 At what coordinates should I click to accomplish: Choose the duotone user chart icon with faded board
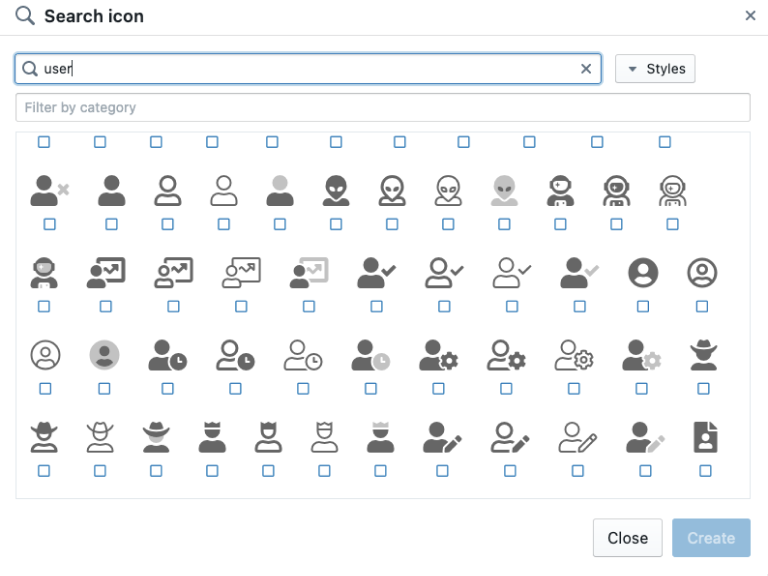click(309, 273)
